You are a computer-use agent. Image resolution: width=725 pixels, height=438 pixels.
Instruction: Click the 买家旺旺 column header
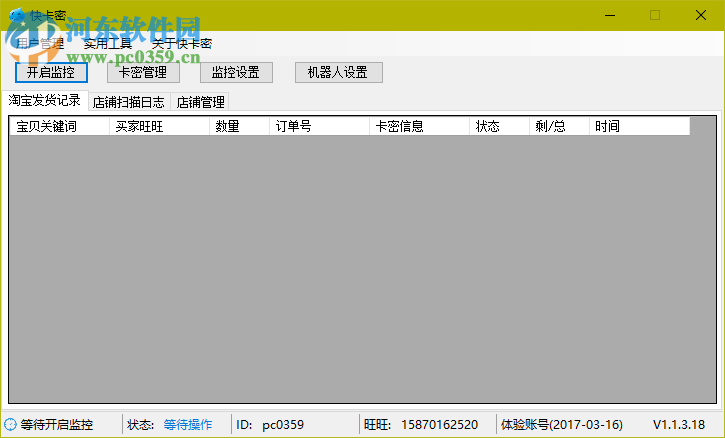(x=160, y=126)
